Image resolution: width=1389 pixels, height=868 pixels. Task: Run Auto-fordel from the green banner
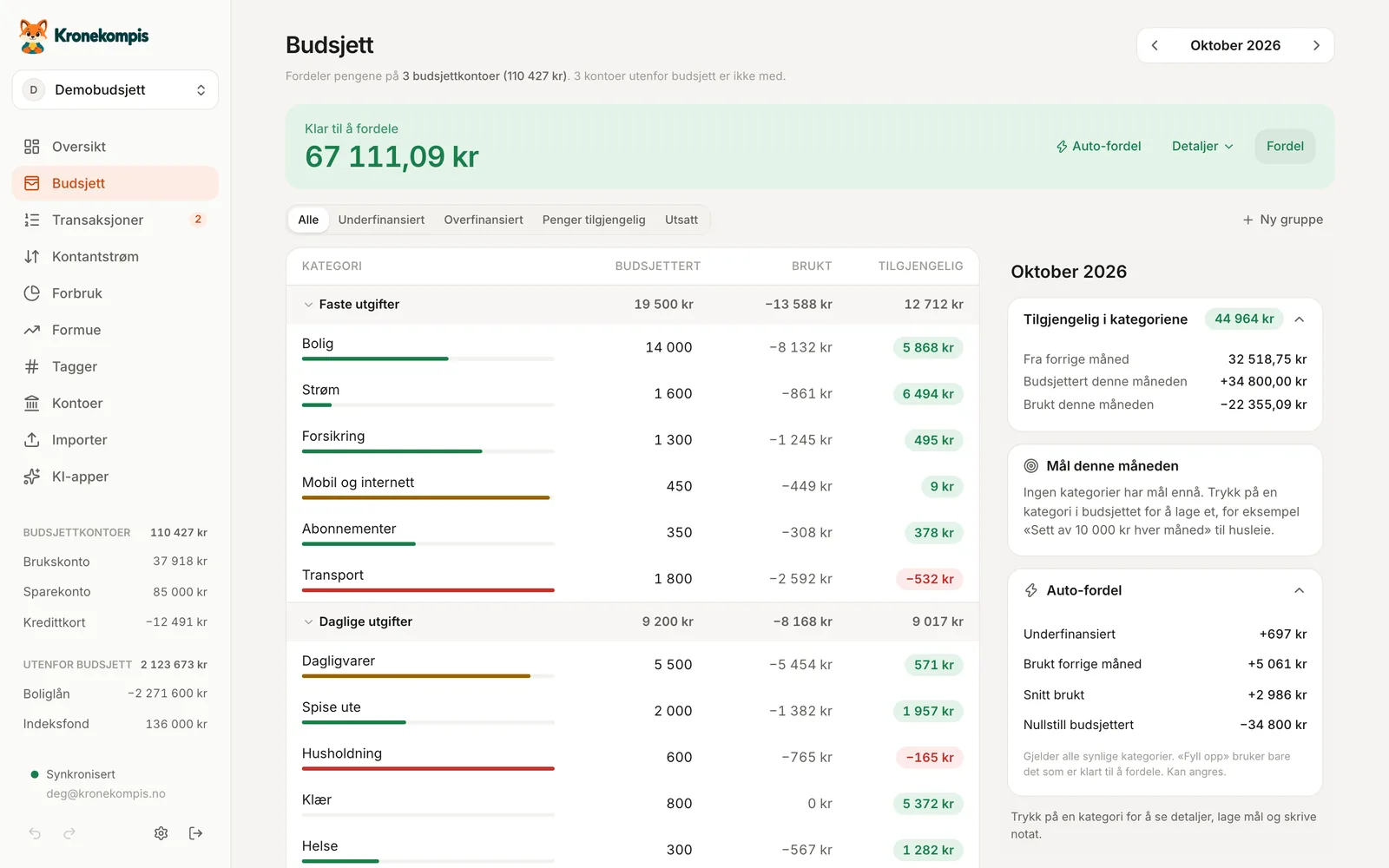click(x=1098, y=146)
